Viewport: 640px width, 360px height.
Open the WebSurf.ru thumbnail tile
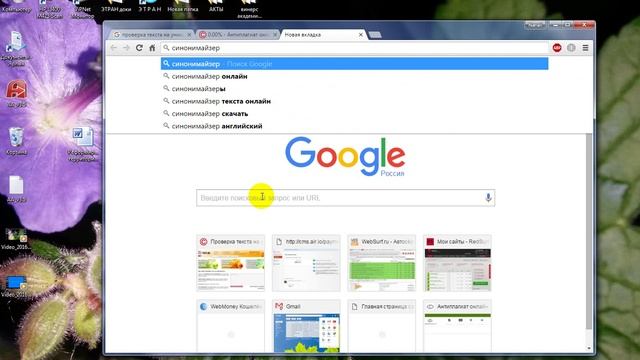pos(382,263)
